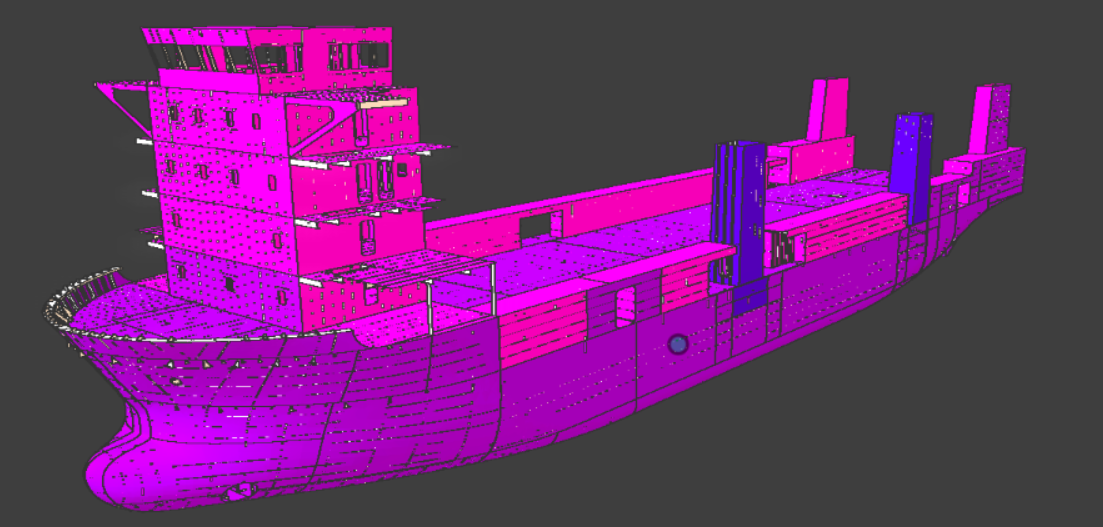This screenshot has width=1103, height=527.
Task: Select the vertical white pole on the deck
Action: 494,290
